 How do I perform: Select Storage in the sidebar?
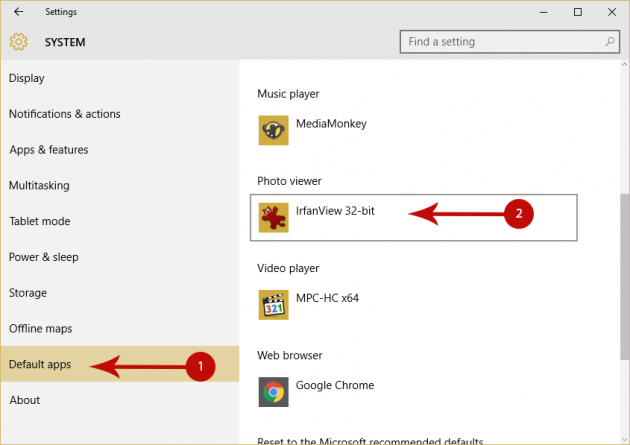click(28, 293)
